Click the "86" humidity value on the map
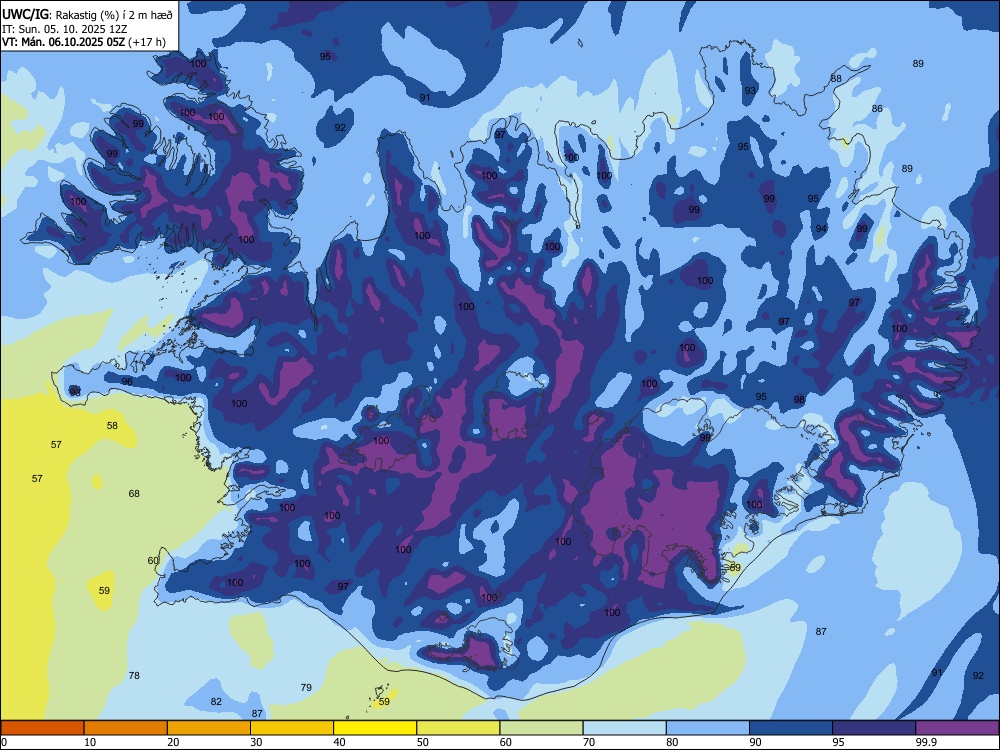The height and width of the screenshot is (750, 1000). click(878, 108)
